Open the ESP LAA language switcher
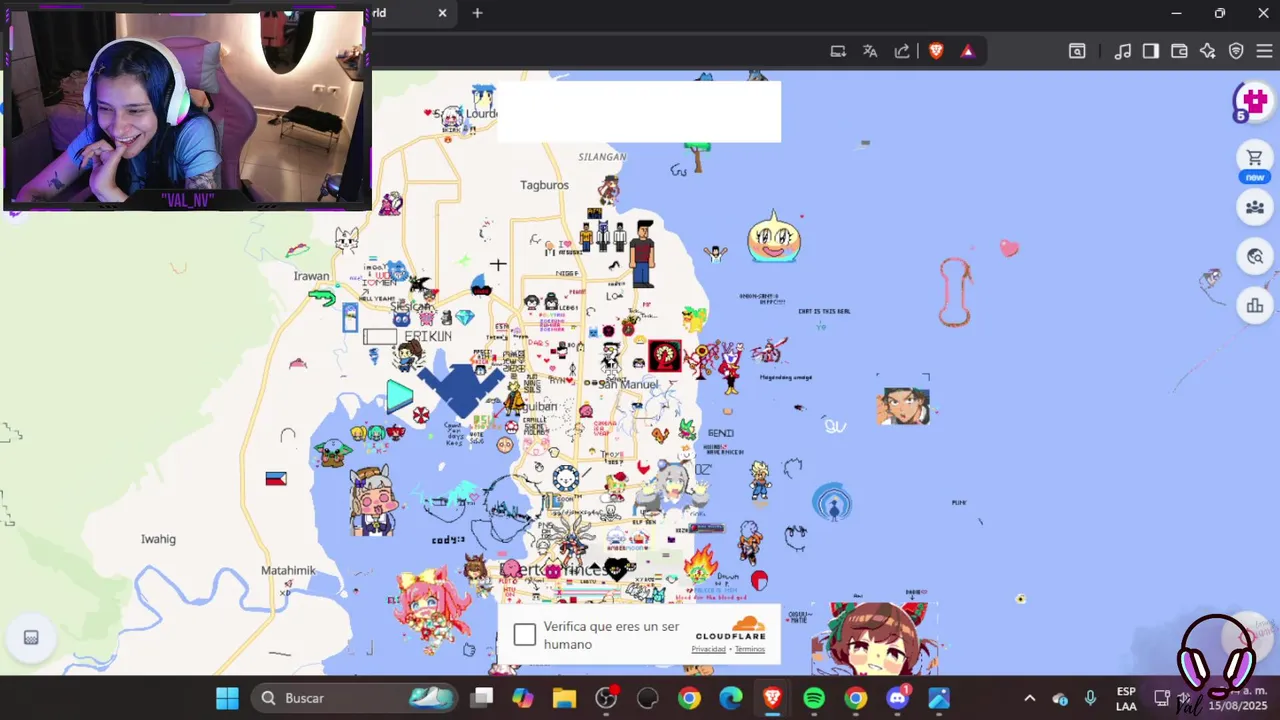1280x720 pixels. (x=1126, y=698)
